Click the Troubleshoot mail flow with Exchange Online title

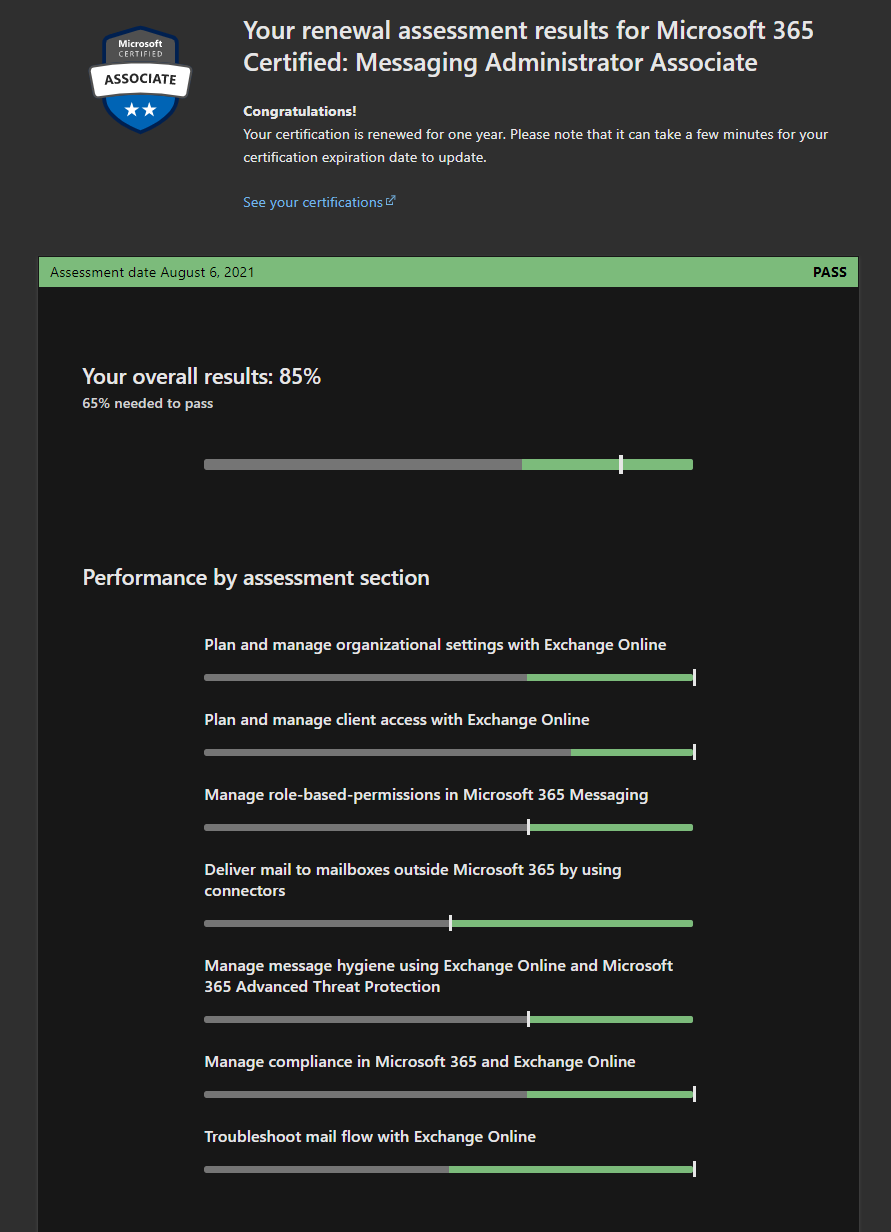369,1137
